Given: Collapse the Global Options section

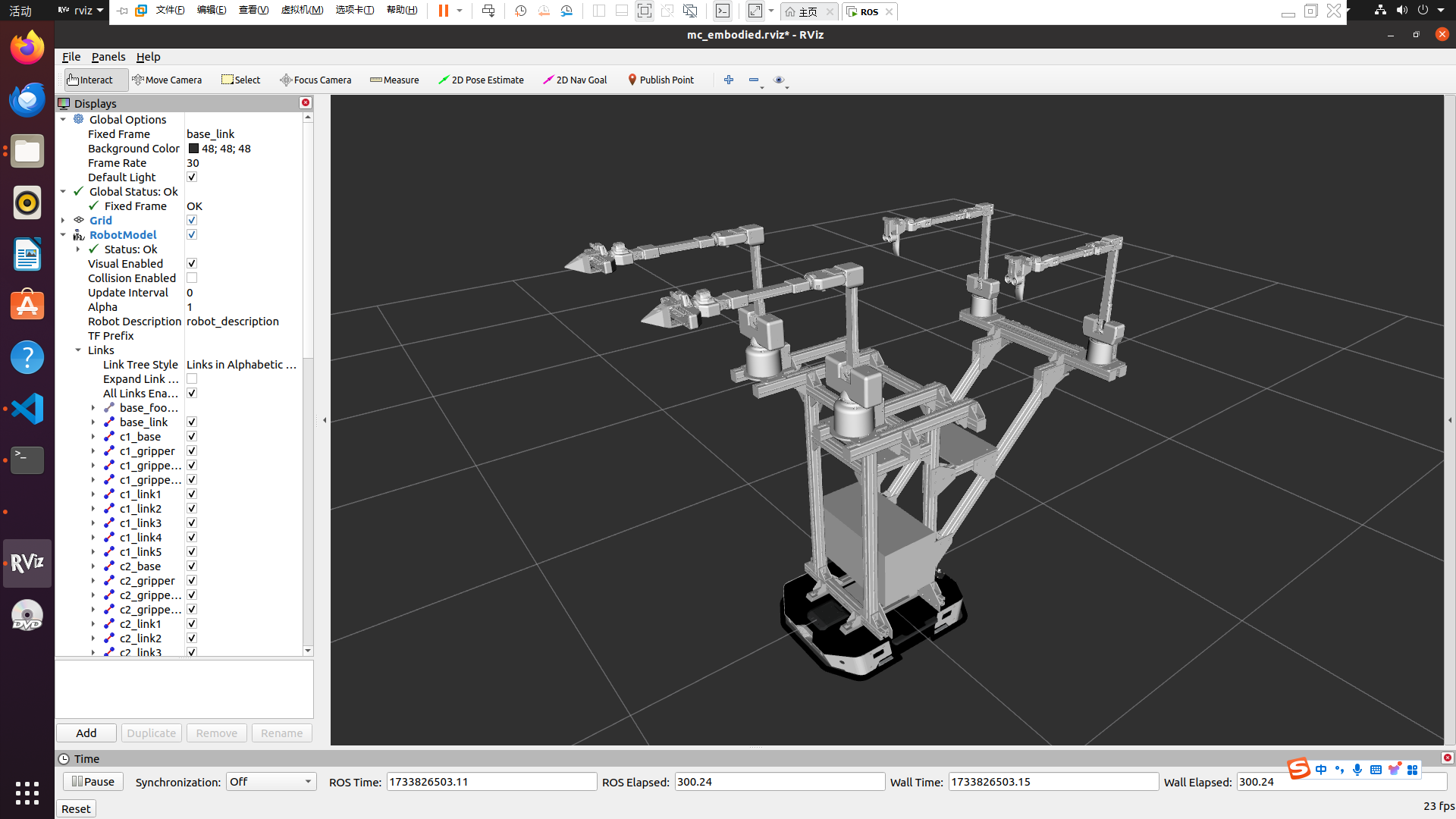Looking at the screenshot, I should click(63, 119).
